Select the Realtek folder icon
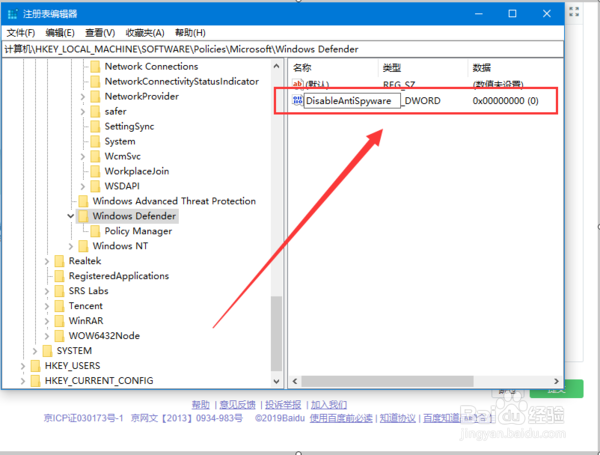Image resolution: width=600 pixels, height=455 pixels. coord(59,261)
